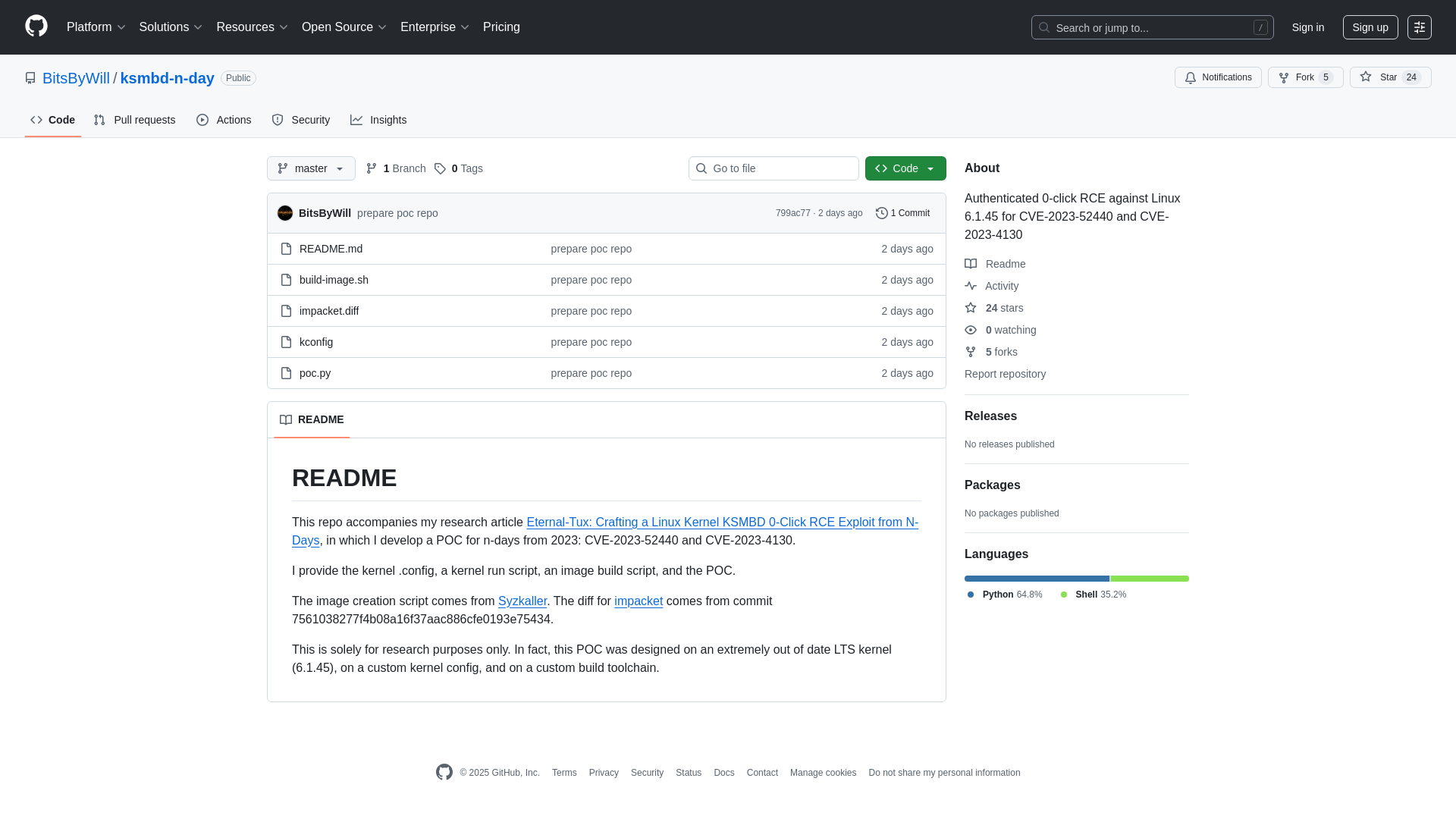Click the Go to file input
The width and height of the screenshot is (1456, 819).
click(773, 168)
